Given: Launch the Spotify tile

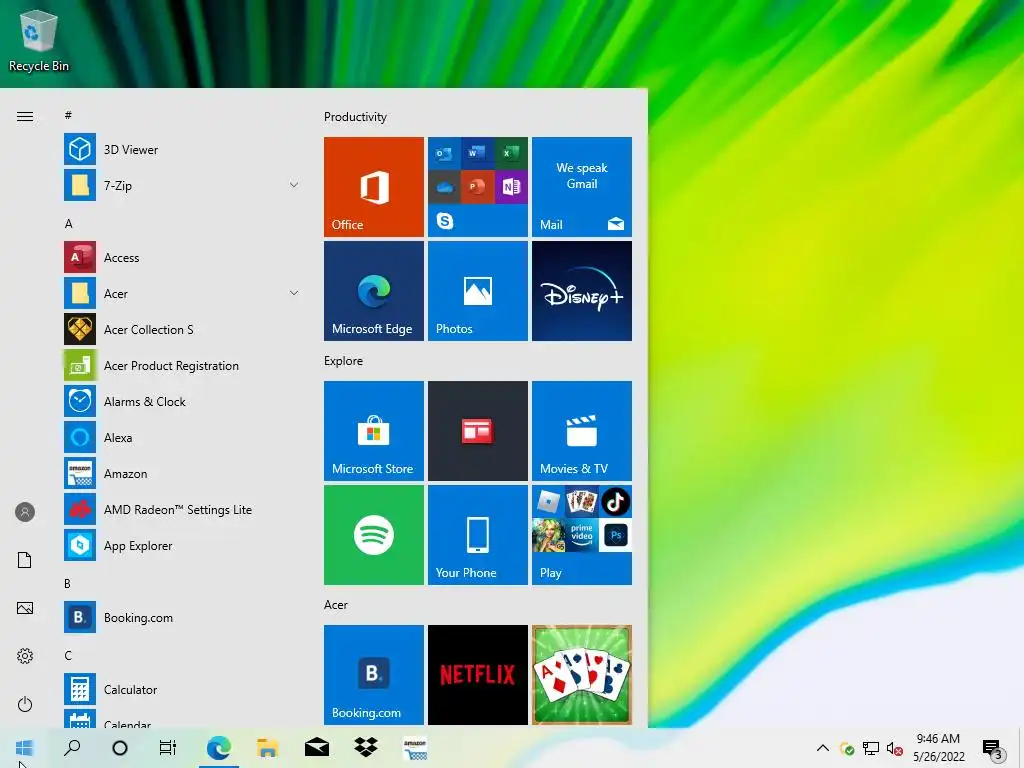Looking at the screenshot, I should point(374,535).
